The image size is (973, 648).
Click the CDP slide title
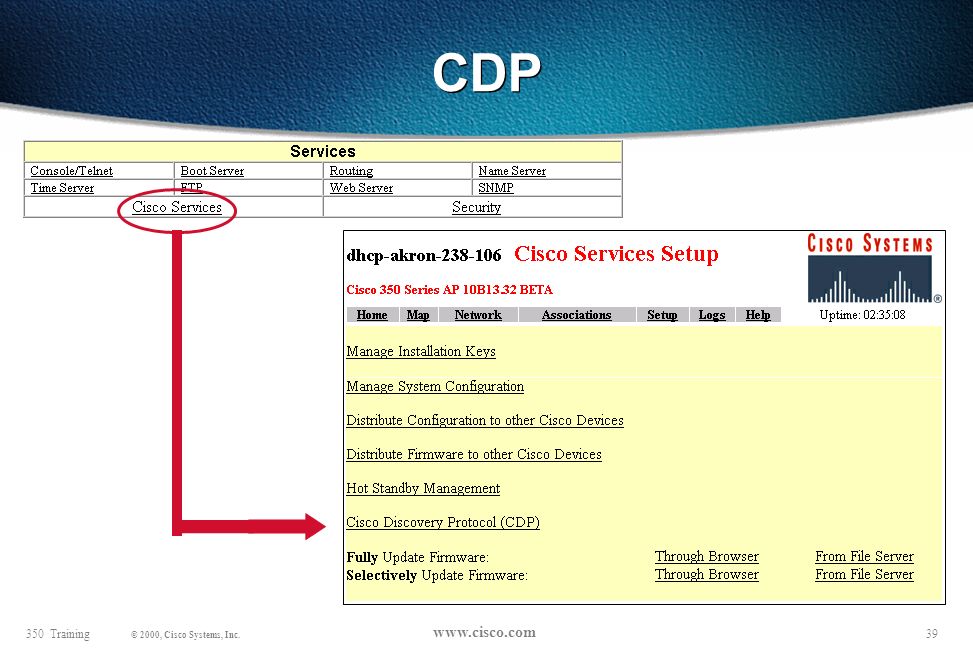pyautogui.click(x=486, y=72)
